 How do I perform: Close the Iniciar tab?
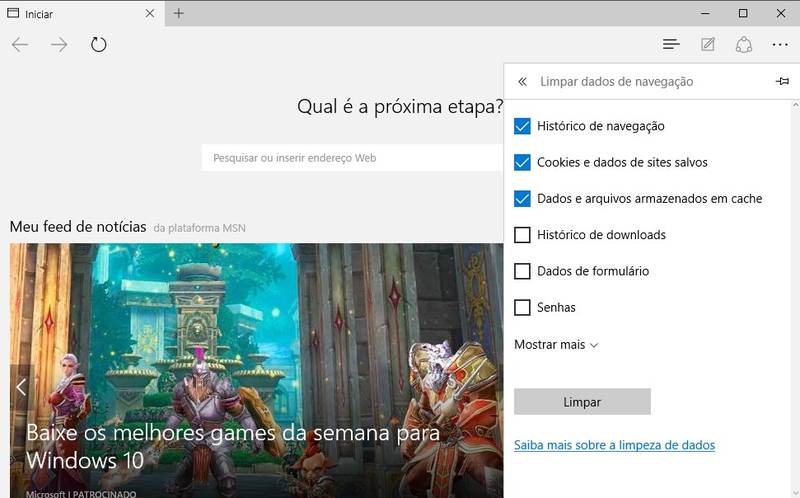click(x=149, y=14)
